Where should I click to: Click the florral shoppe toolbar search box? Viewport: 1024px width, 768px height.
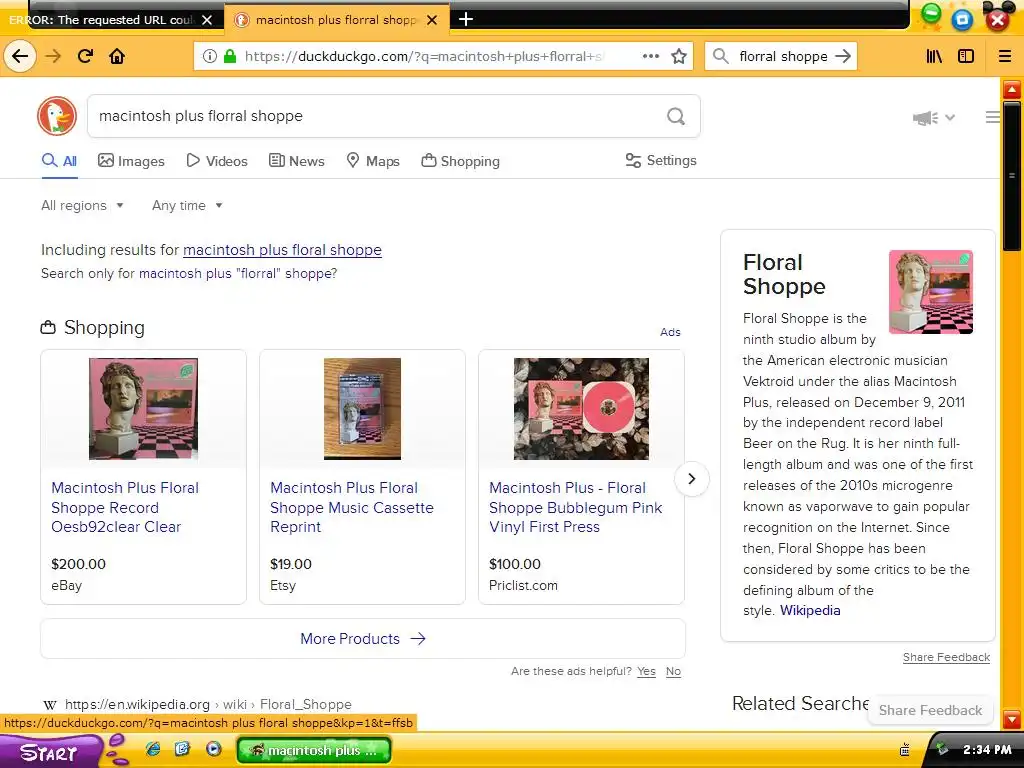782,56
